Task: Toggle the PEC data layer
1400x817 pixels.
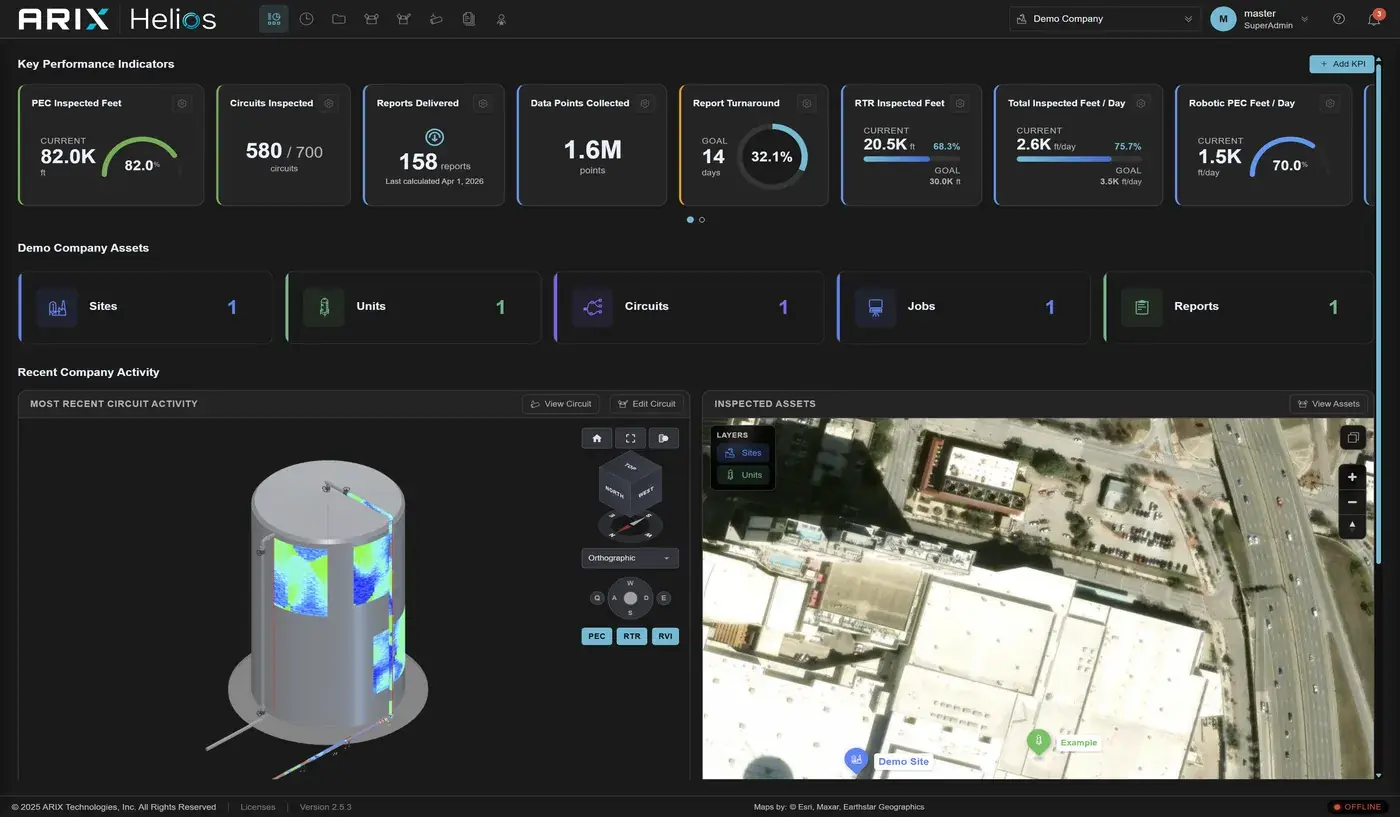Action: pyautogui.click(x=597, y=636)
